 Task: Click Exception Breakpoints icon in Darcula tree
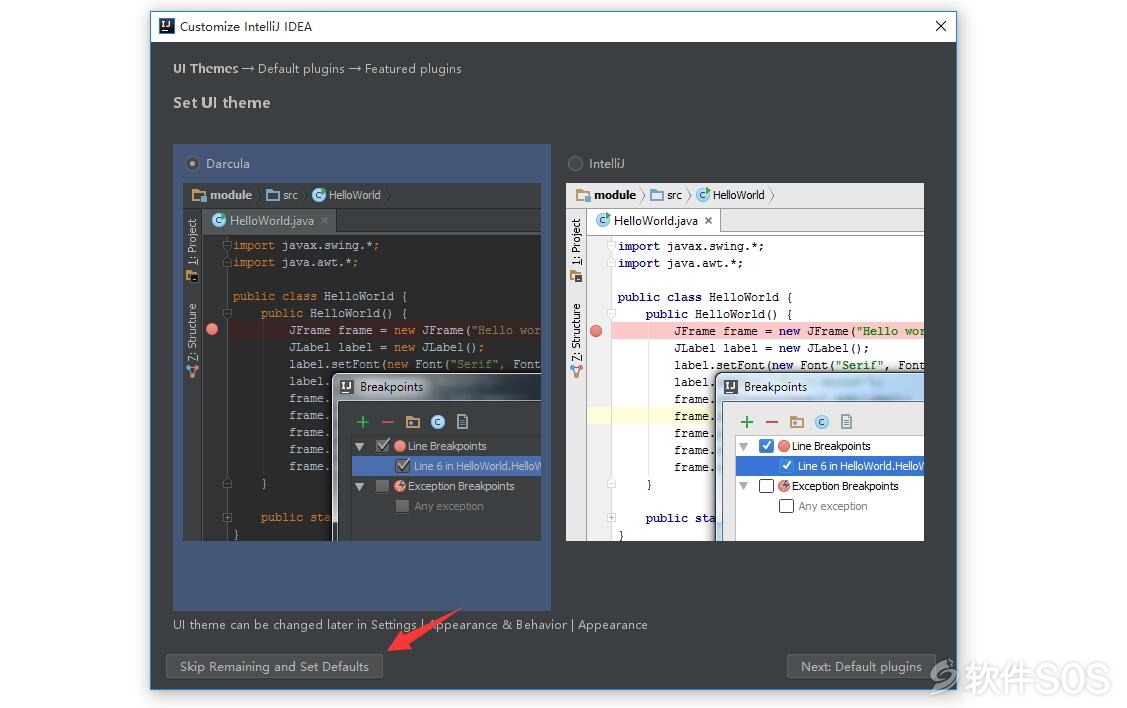[400, 486]
